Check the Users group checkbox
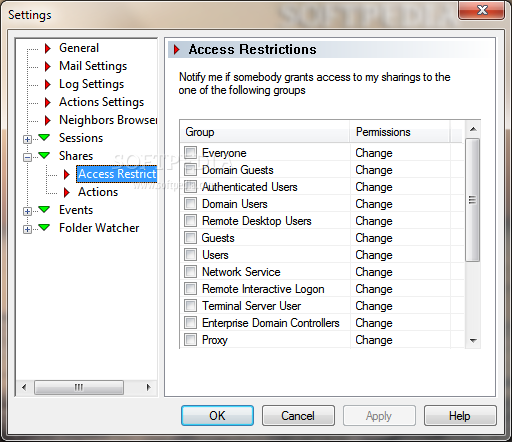512x442 pixels. [190, 255]
